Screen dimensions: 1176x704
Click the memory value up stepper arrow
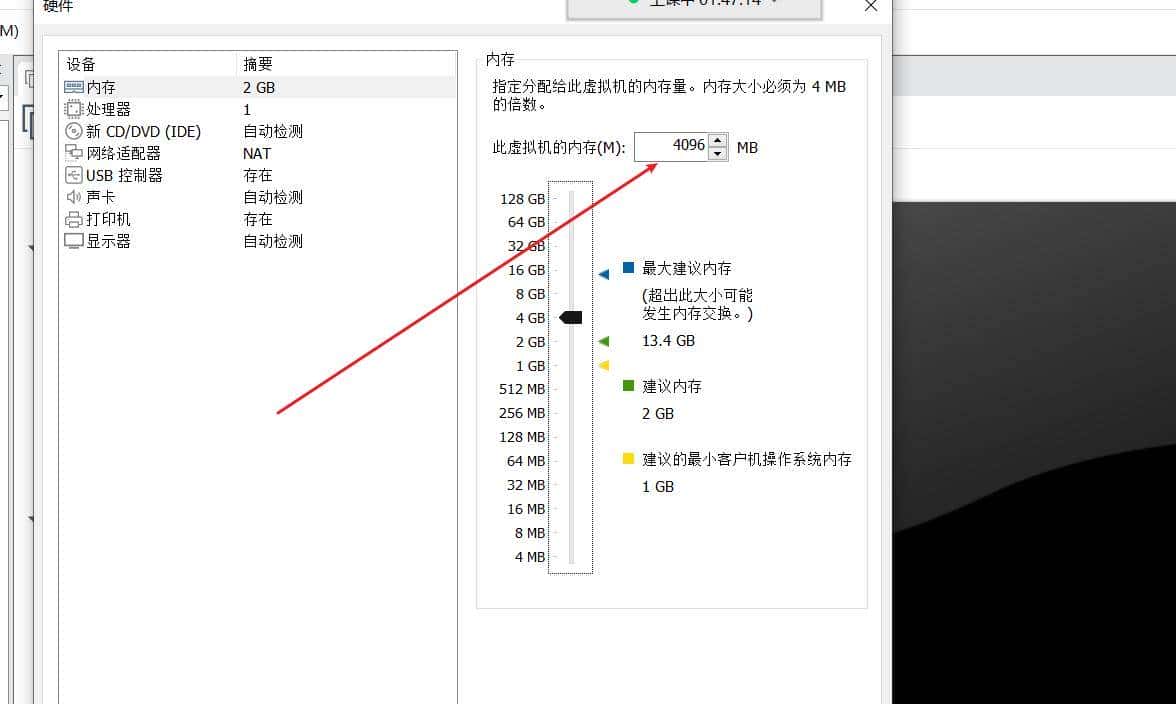tap(717, 141)
